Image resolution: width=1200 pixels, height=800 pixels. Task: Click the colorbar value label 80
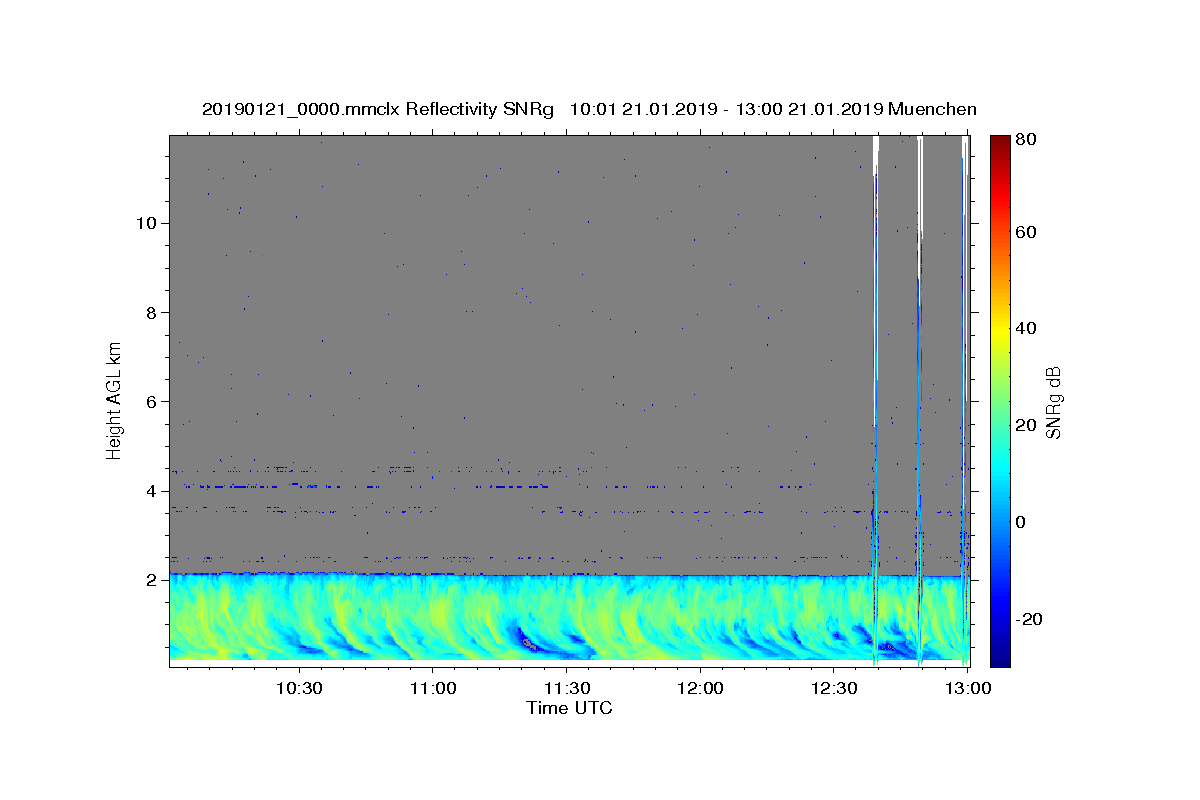tap(1026, 140)
